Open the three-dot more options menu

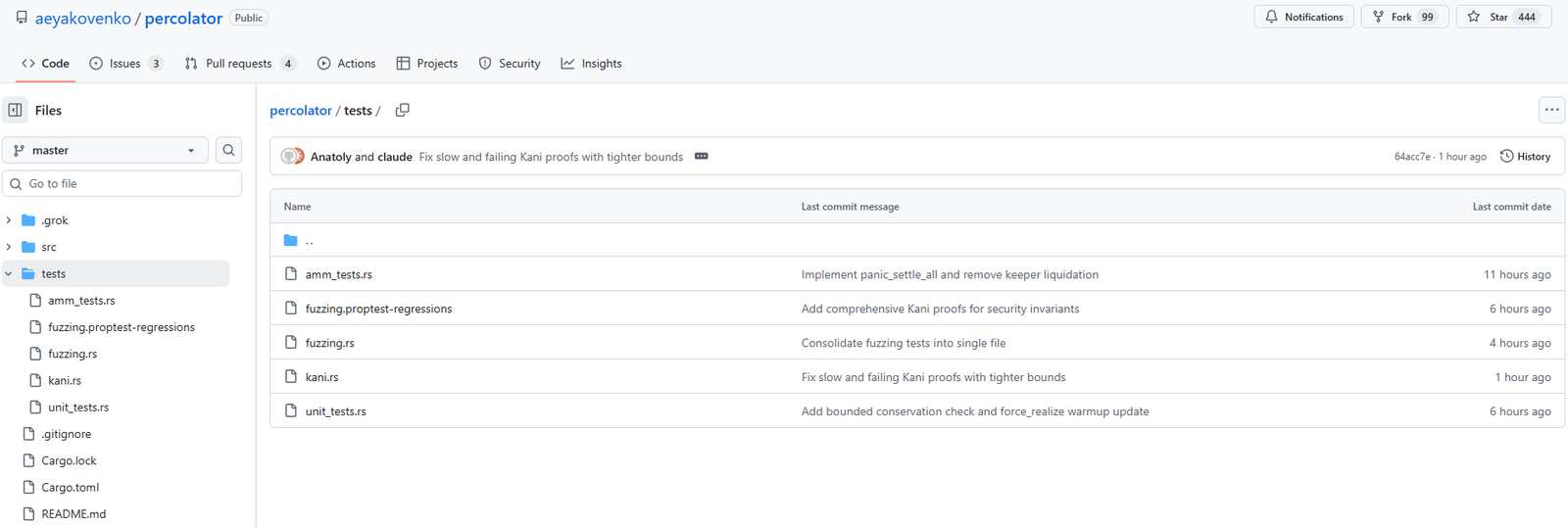coord(1551,110)
